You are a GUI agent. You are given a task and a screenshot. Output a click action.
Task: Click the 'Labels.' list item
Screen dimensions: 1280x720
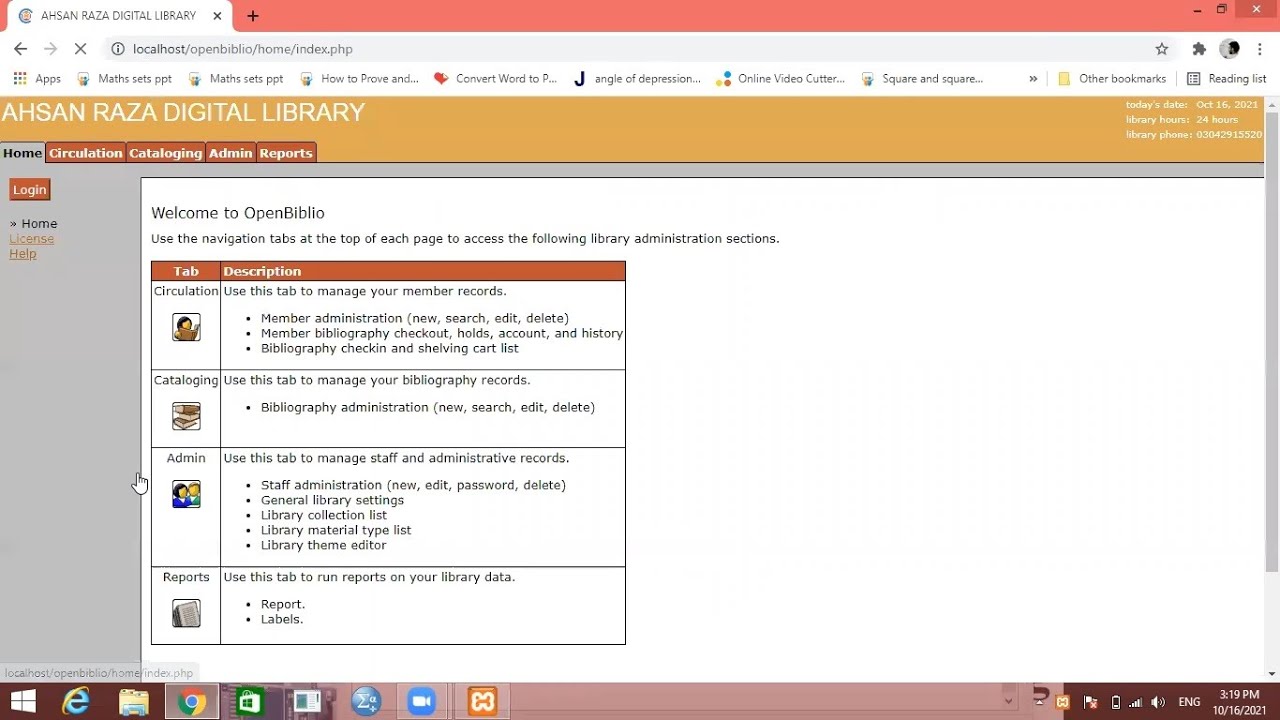(282, 619)
